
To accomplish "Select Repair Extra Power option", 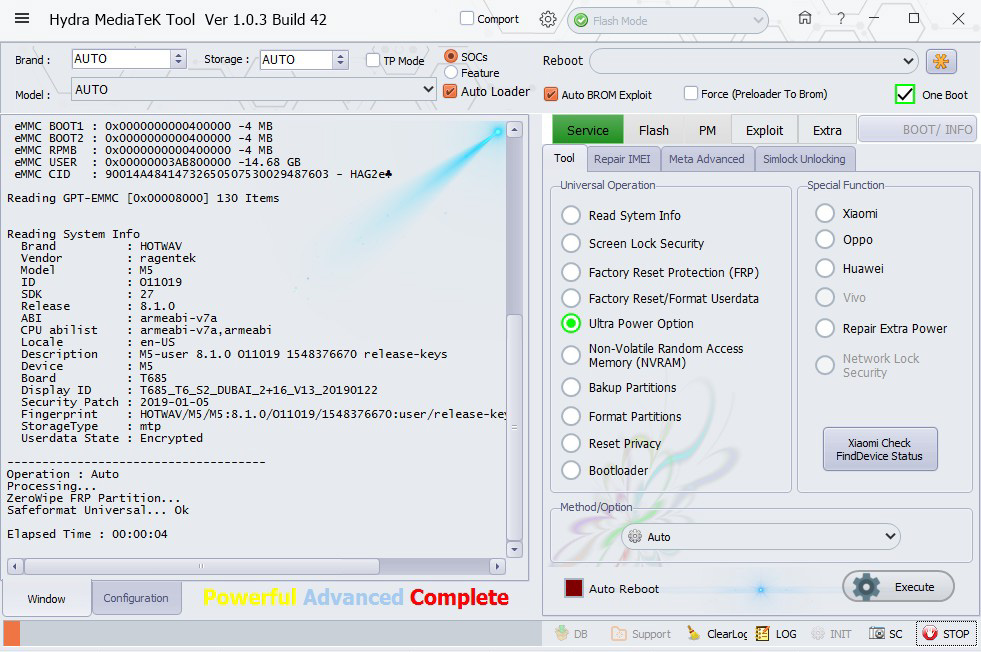I will click(825, 329).
